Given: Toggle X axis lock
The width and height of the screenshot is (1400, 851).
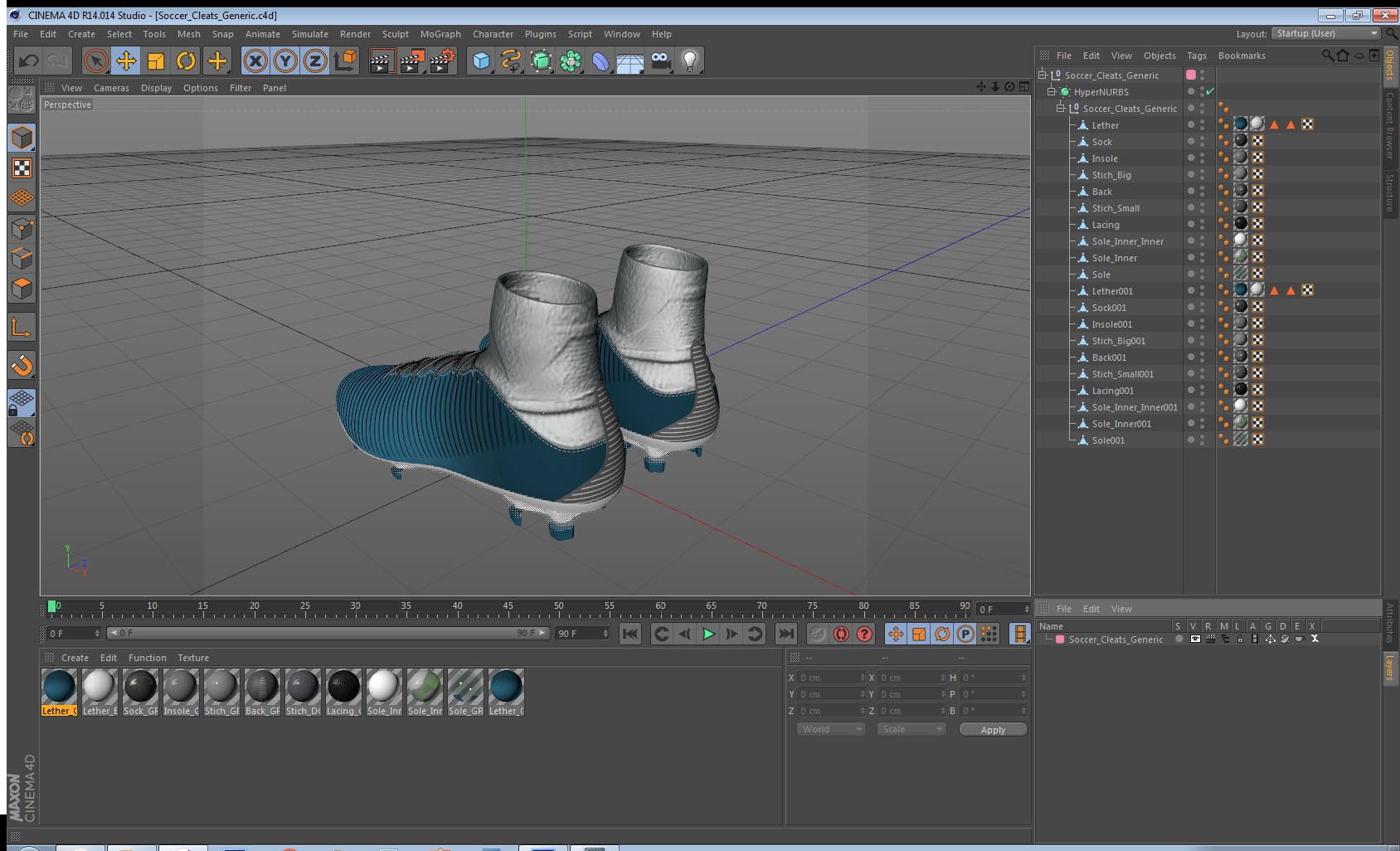Looking at the screenshot, I should (x=255, y=61).
